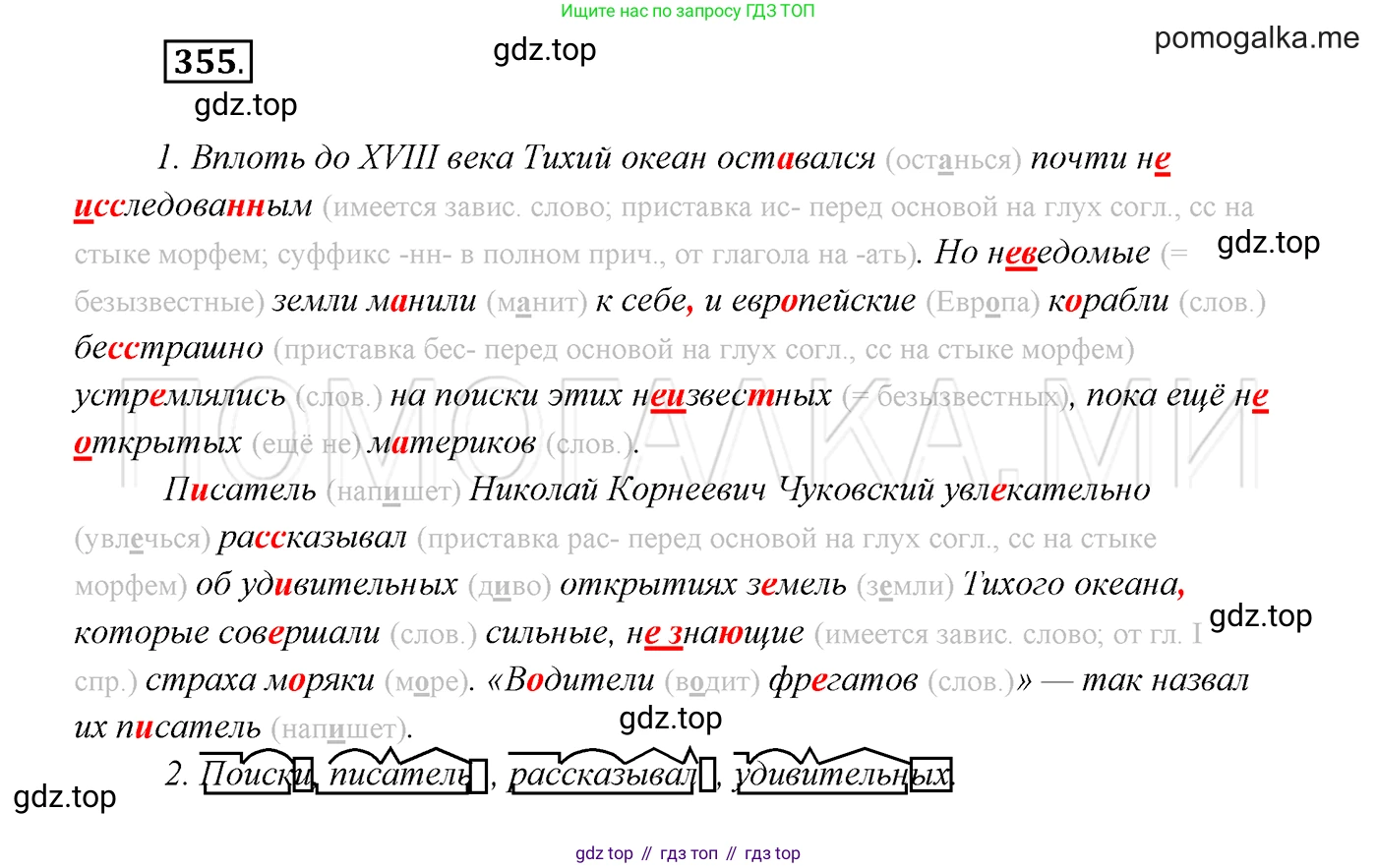Click the 'pomogalka.me' site name in the corner
The image size is (1377, 868).
(1256, 37)
